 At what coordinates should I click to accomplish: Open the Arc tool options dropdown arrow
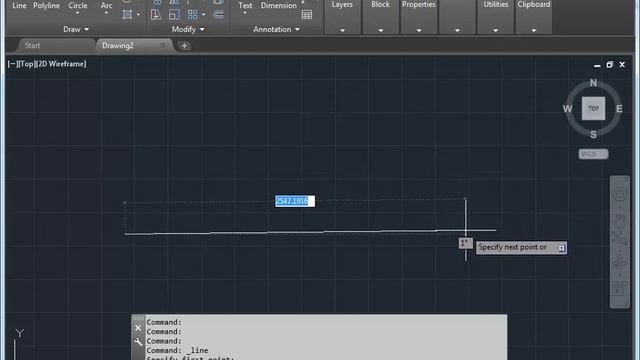click(x=106, y=13)
